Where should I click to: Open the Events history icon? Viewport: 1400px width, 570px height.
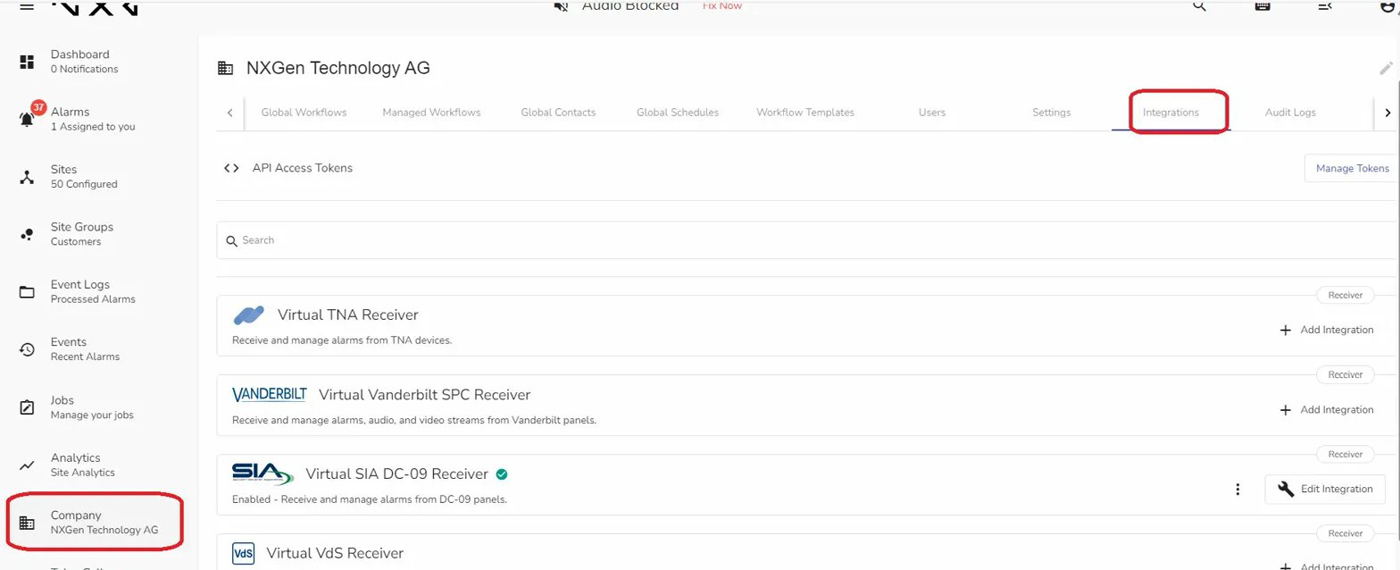pyautogui.click(x=28, y=349)
